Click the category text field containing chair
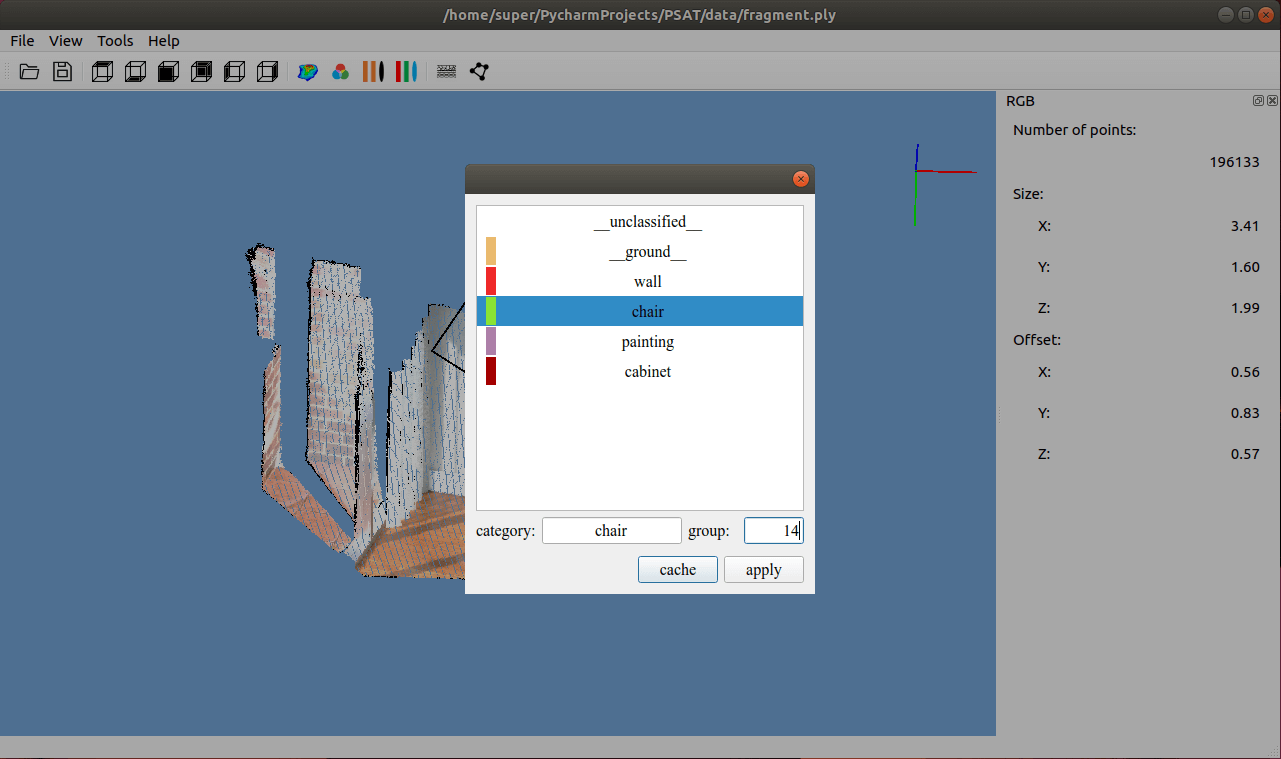 point(611,531)
